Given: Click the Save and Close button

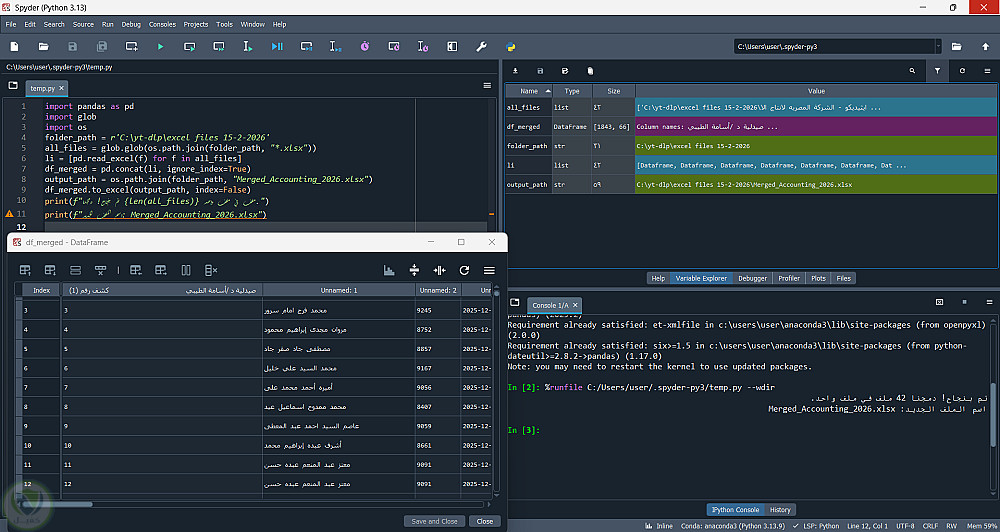Looking at the screenshot, I should (434, 521).
